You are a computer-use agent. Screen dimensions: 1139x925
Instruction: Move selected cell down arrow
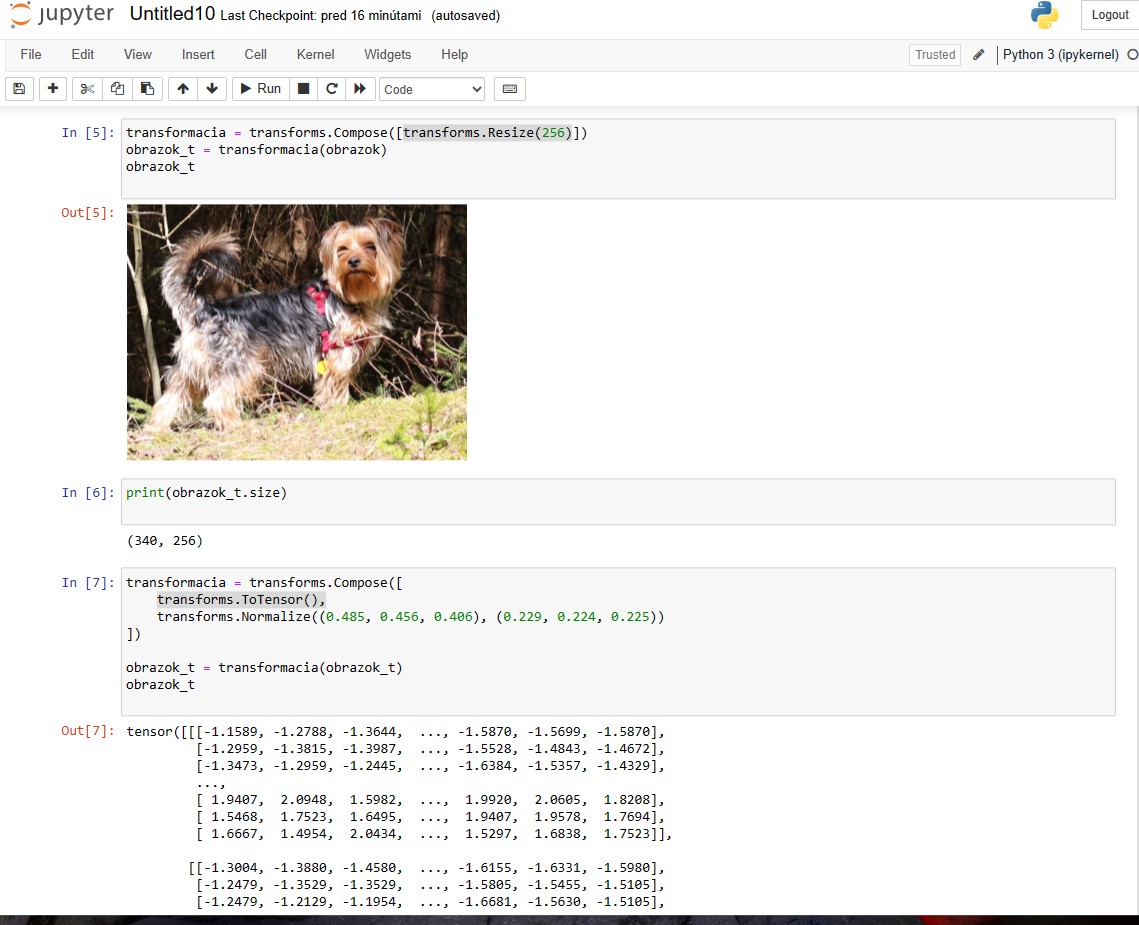(x=211, y=89)
